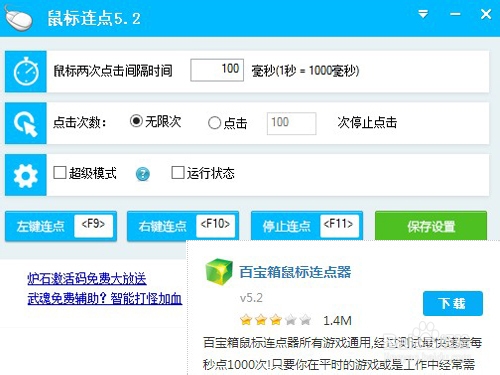Click the 次停止点击 label
This screenshot has height=375, width=500.
point(367,123)
